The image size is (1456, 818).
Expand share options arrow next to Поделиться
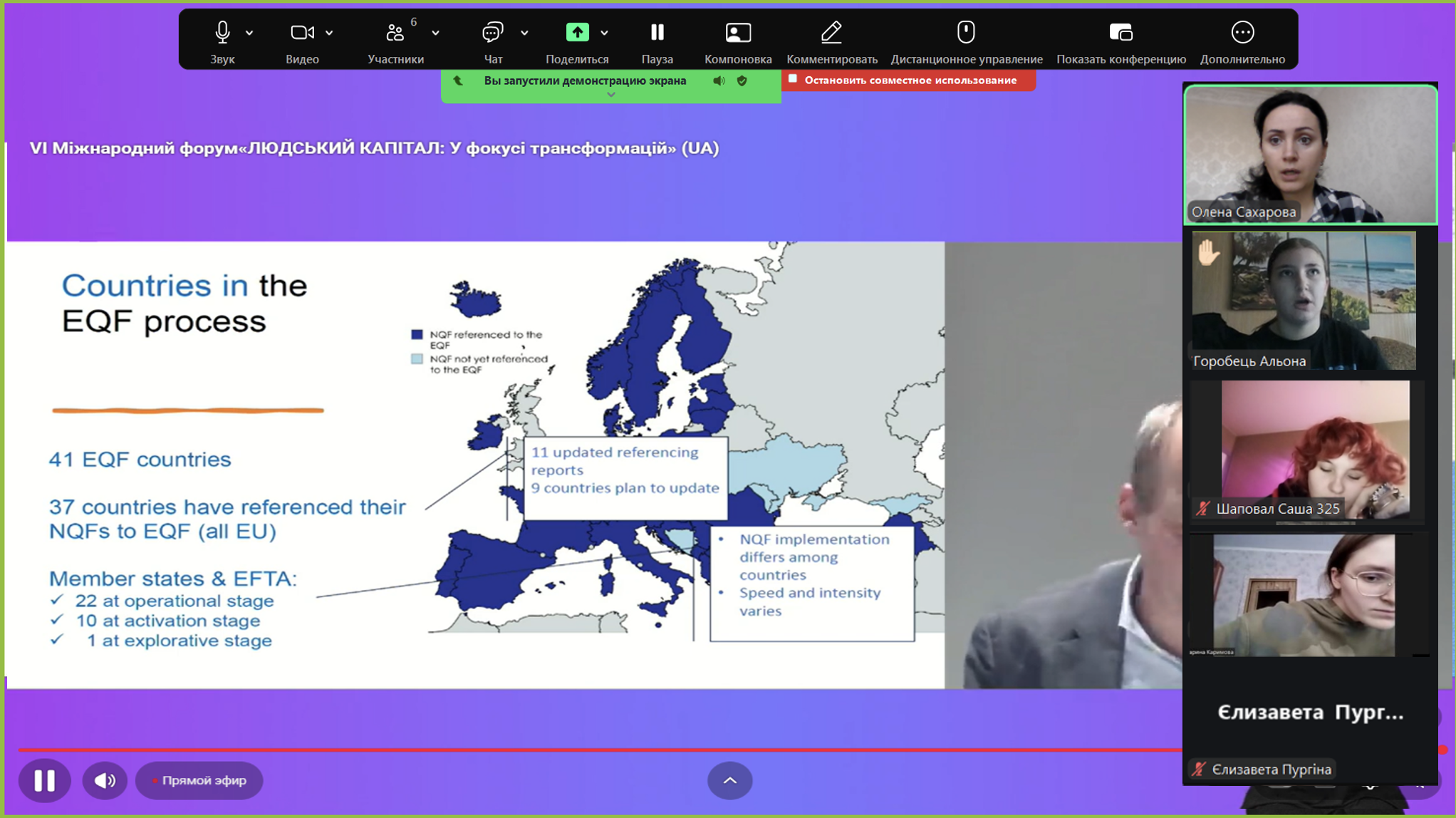click(x=605, y=33)
